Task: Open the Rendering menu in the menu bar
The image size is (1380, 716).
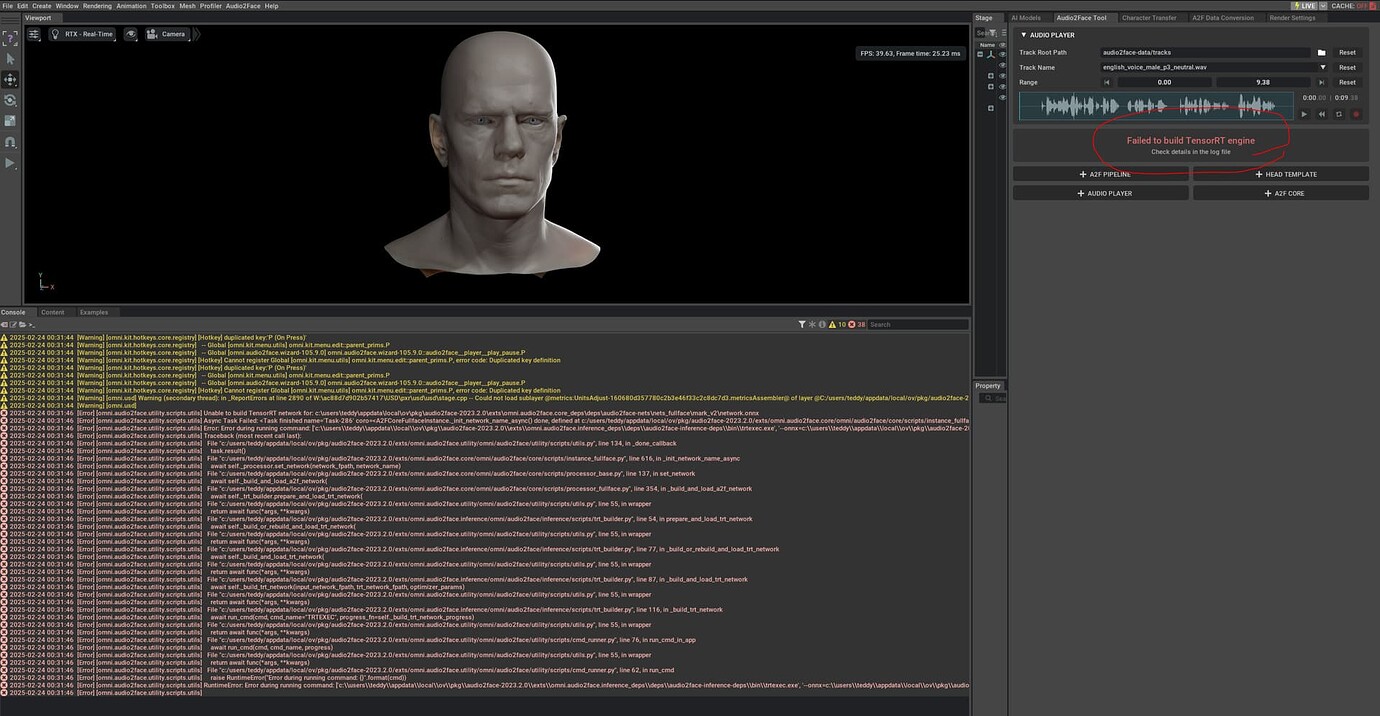Action: (x=98, y=5)
